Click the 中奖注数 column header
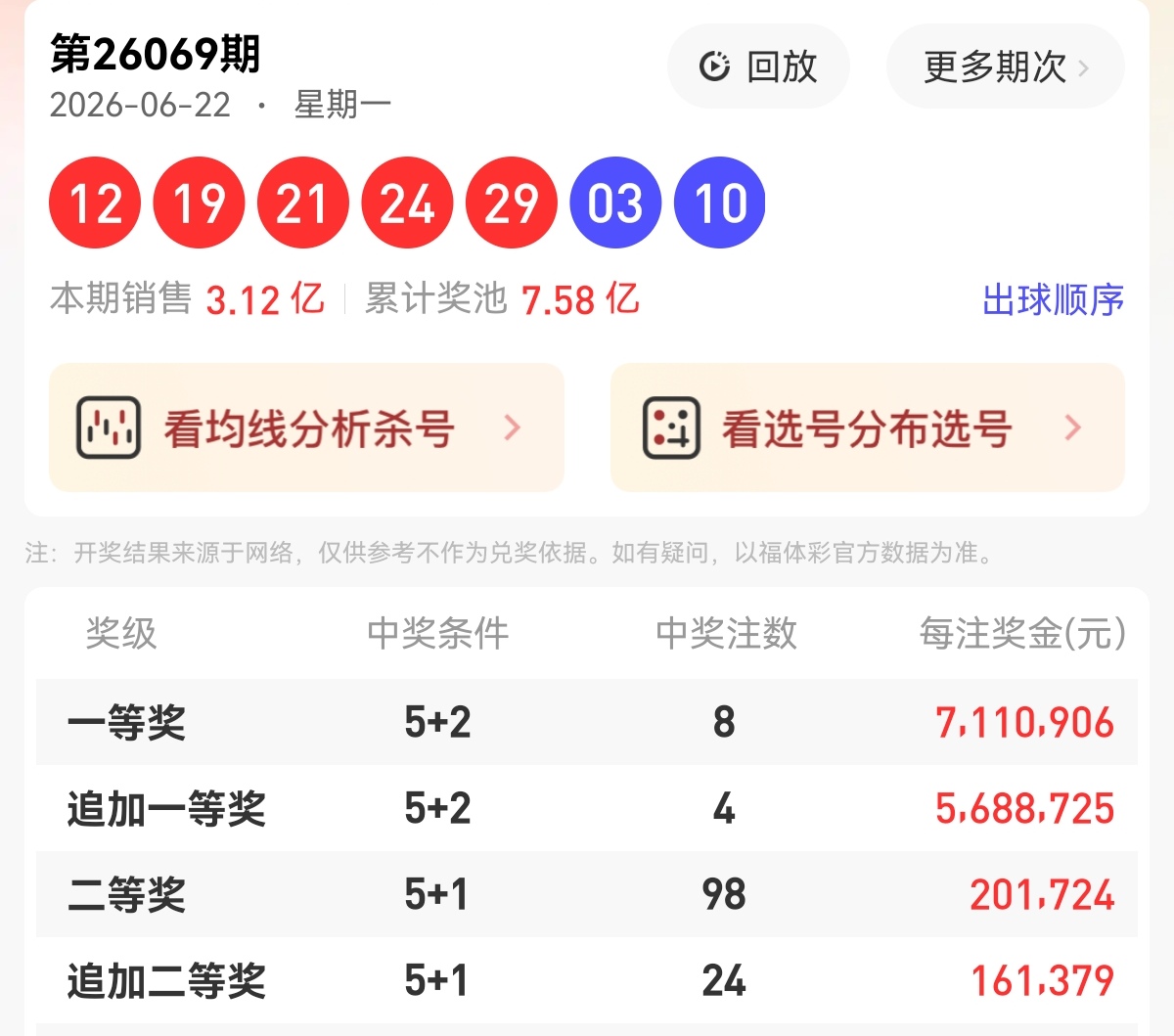Viewport: 1174px width, 1036px height. [x=726, y=633]
